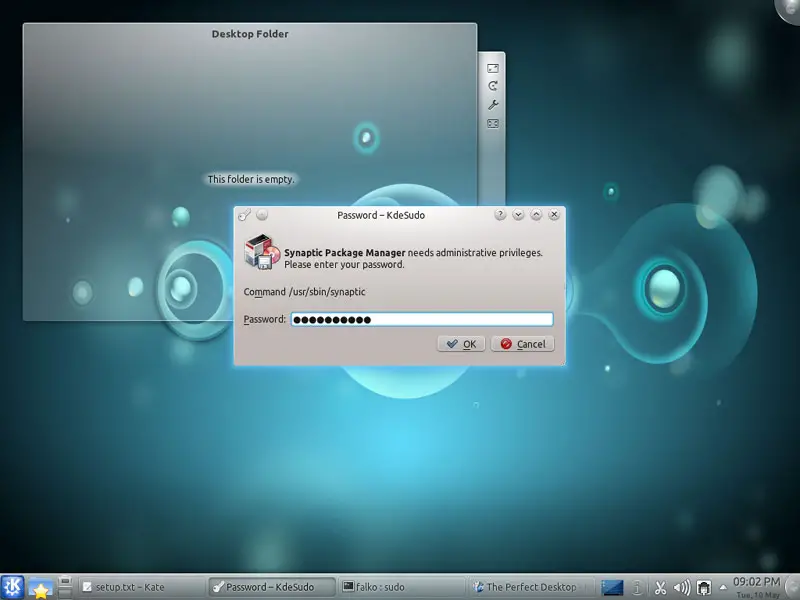The image size is (800, 600).
Task: Click the bottom icon on Desktop Folder widget handle
Action: 492,123
